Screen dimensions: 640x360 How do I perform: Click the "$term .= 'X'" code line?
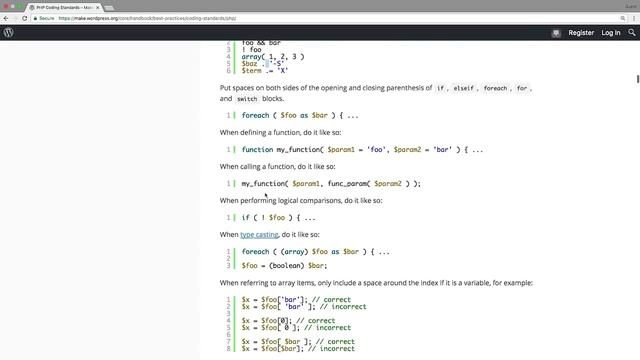(x=265, y=71)
